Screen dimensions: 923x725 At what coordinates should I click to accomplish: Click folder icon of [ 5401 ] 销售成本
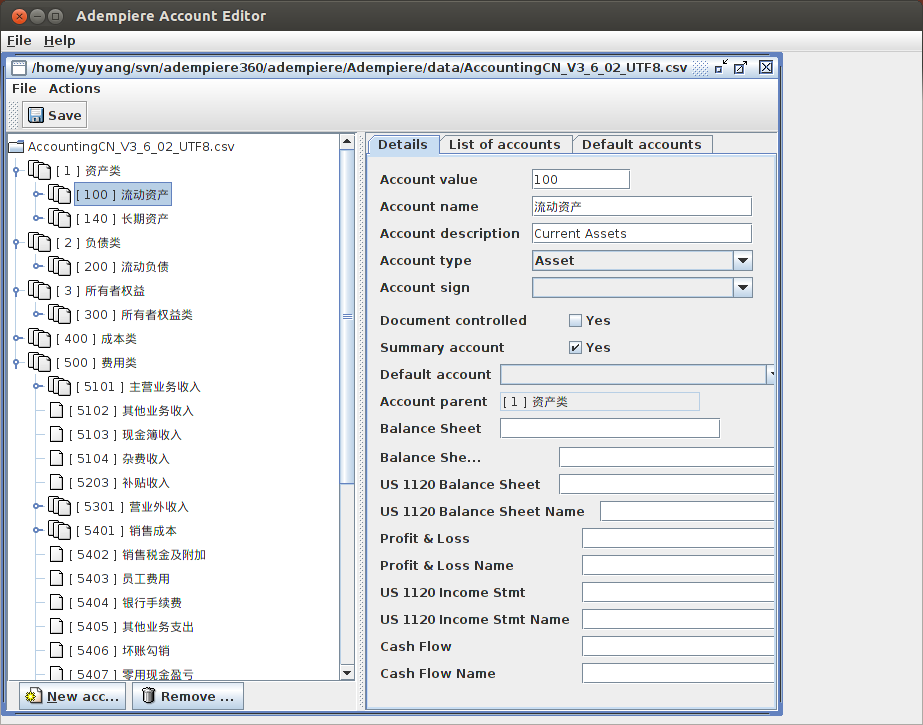[x=59, y=530]
